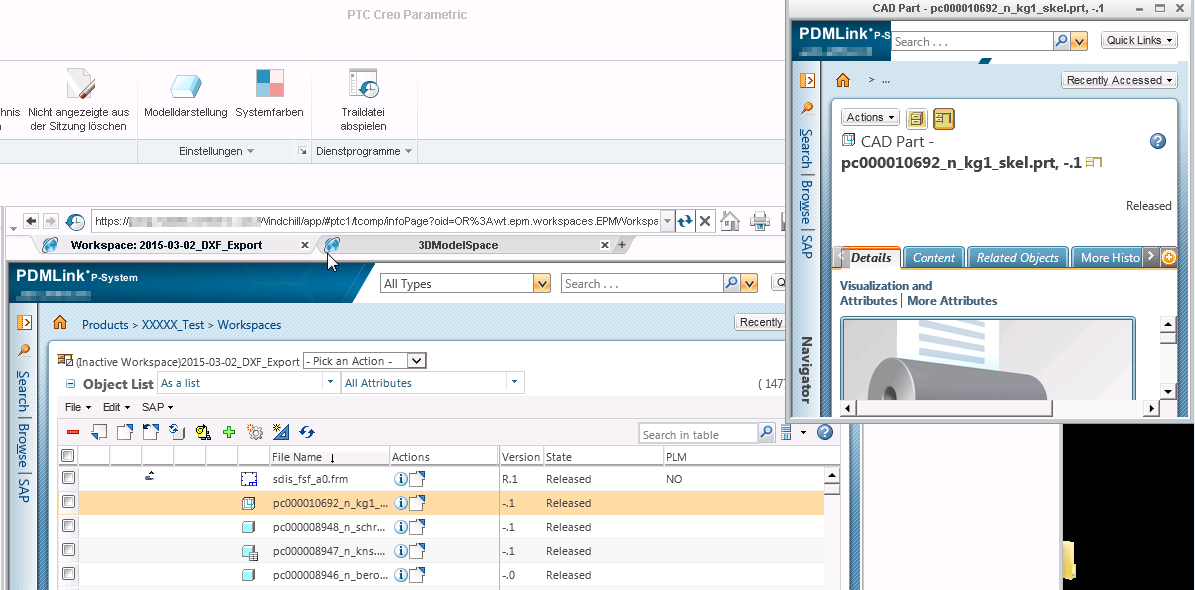Click home icon in CAD Part window
This screenshot has height=590, width=1195.
pos(843,80)
